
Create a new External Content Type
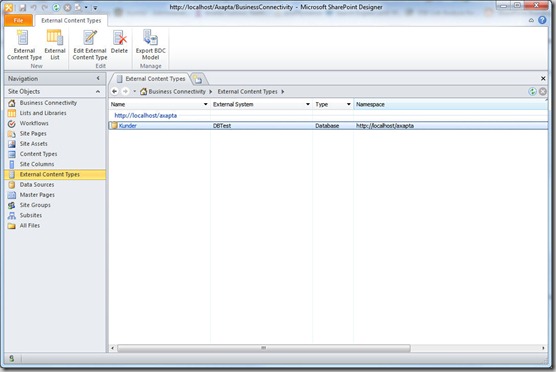[x=24, y=45]
